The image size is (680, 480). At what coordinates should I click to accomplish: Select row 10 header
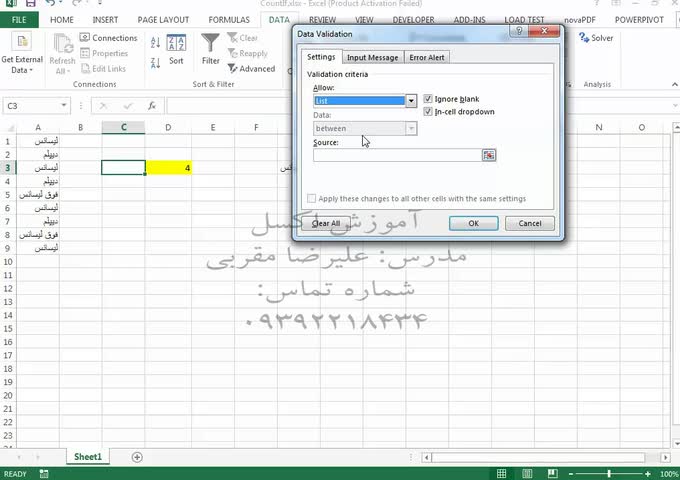pos(8,261)
